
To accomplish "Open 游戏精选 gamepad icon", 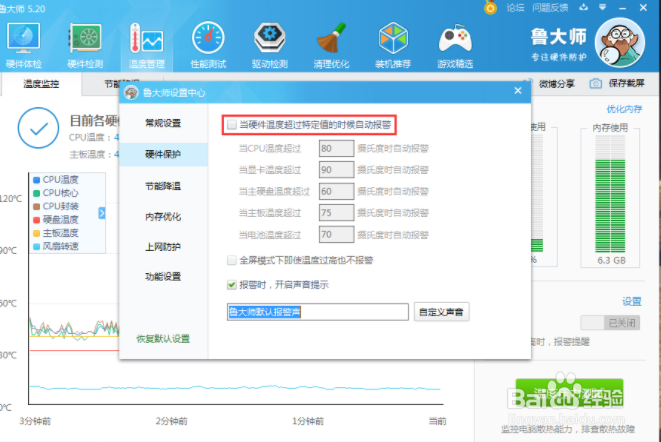I will (455, 39).
